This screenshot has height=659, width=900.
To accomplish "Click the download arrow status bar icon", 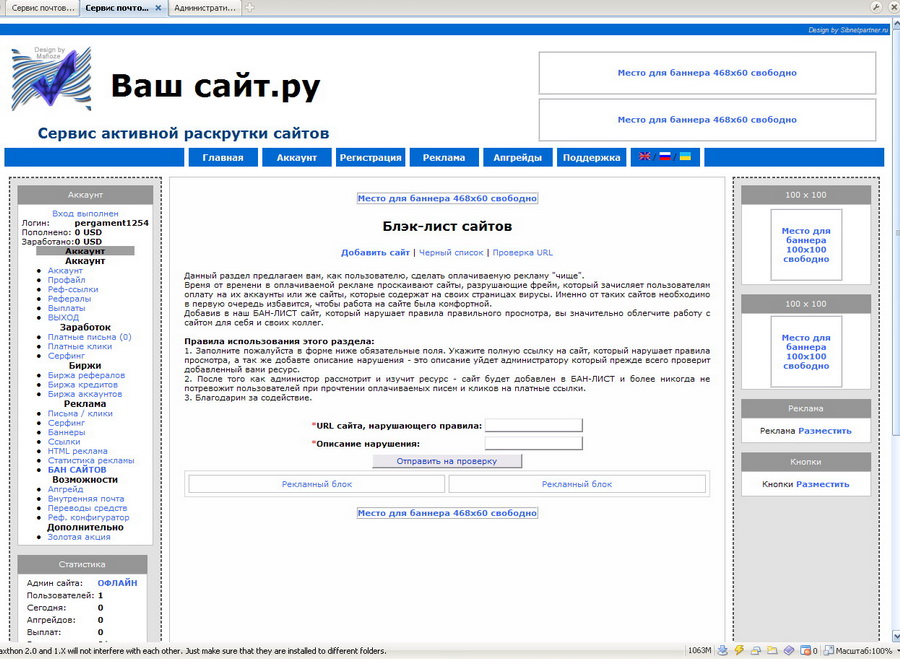I will click(x=722, y=651).
